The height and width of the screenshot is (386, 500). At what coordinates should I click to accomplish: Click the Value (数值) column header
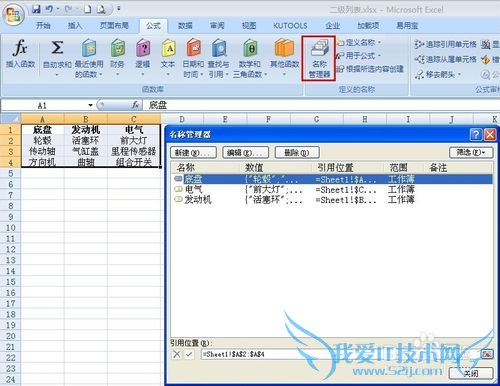[x=276, y=167]
